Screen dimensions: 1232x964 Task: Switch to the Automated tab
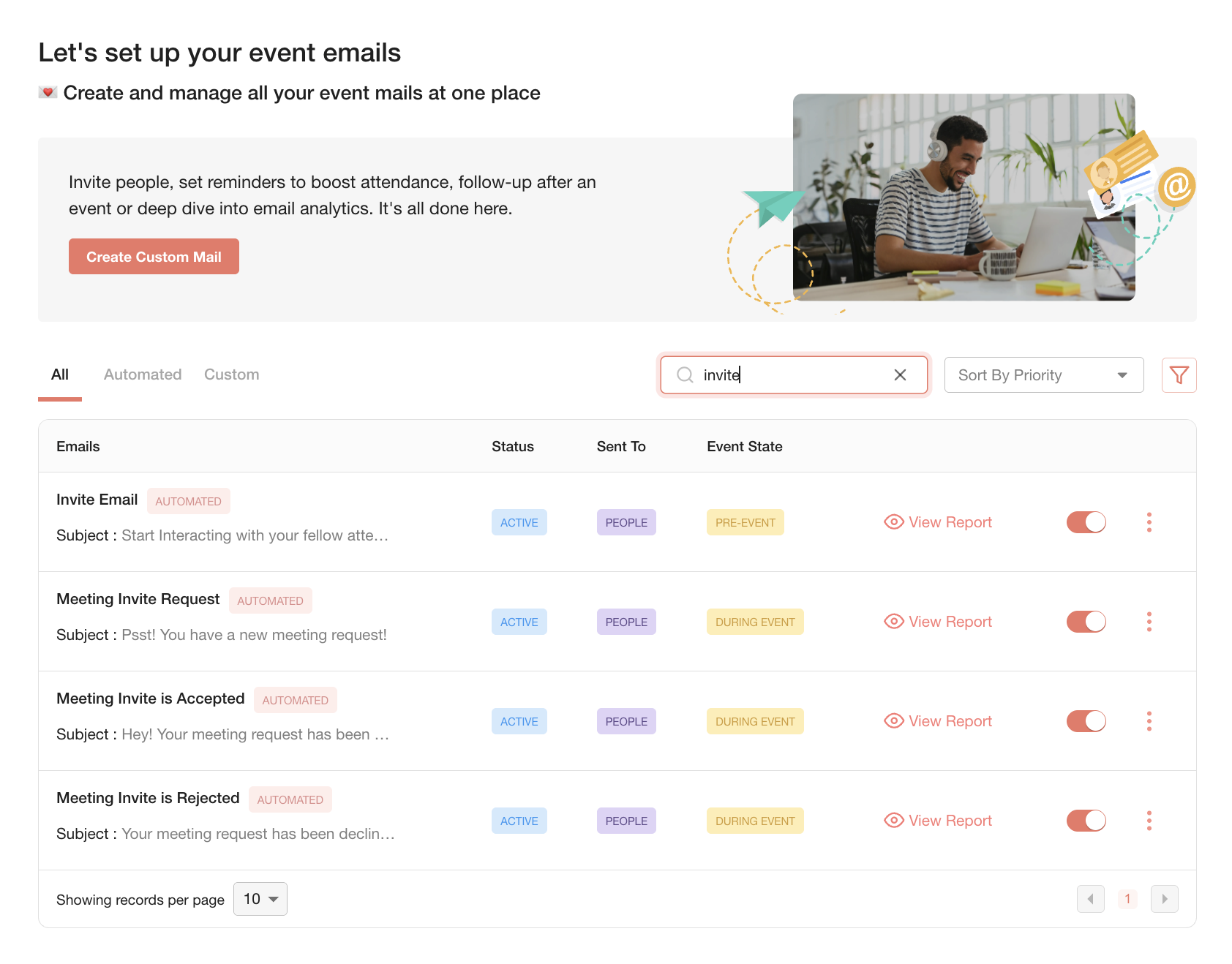(x=143, y=374)
